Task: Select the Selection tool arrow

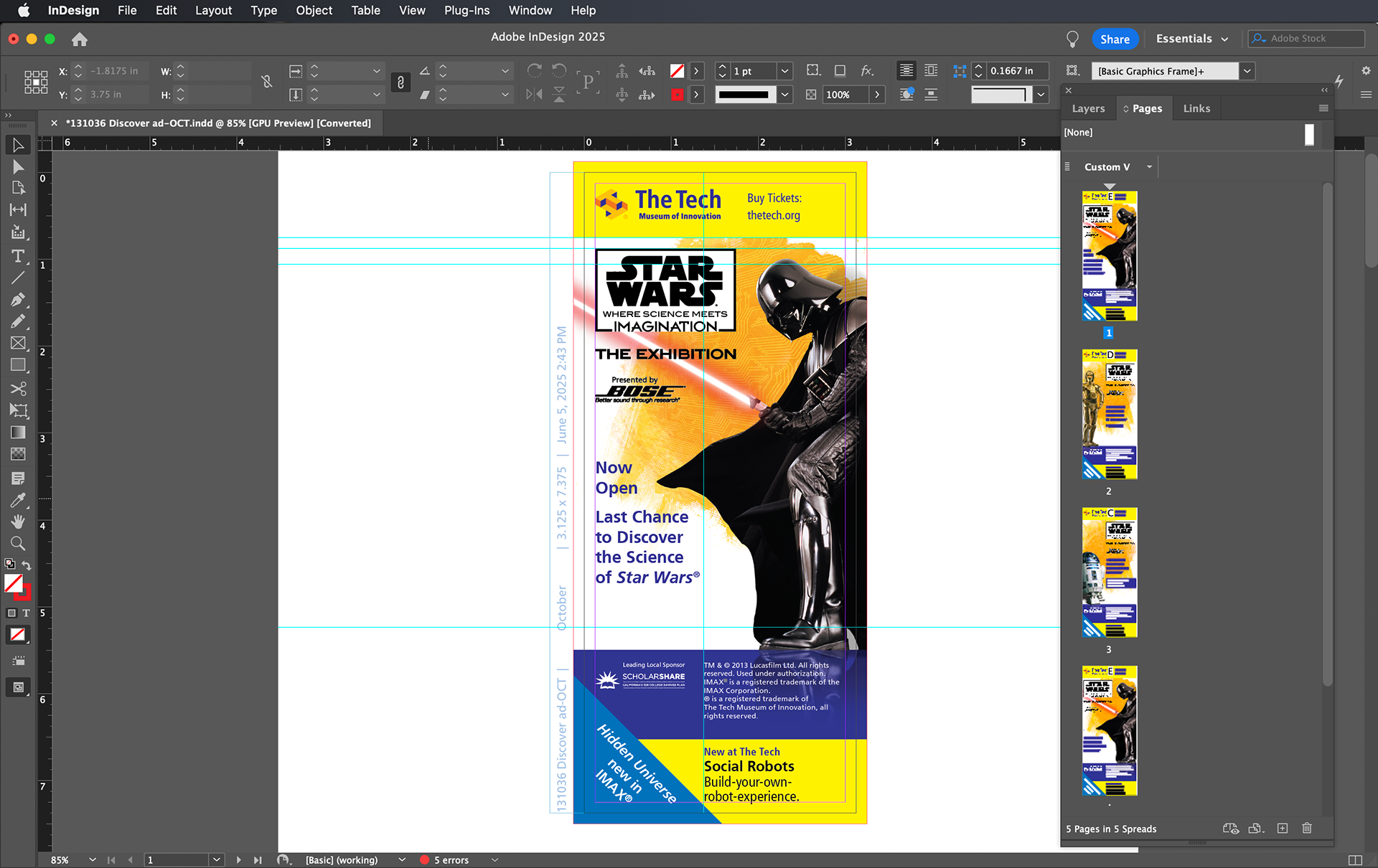Action: (x=18, y=145)
